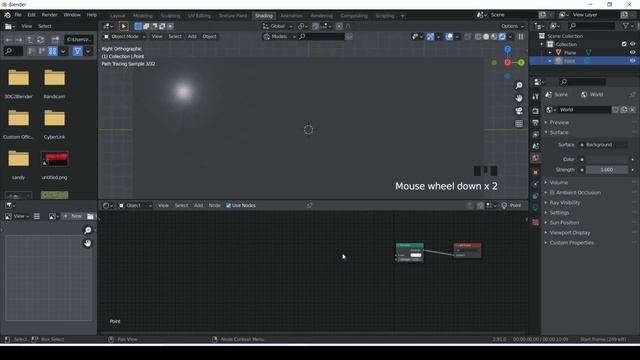This screenshot has width=640, height=360.
Task: Open Global transform orientation dropdown
Action: (x=277, y=26)
